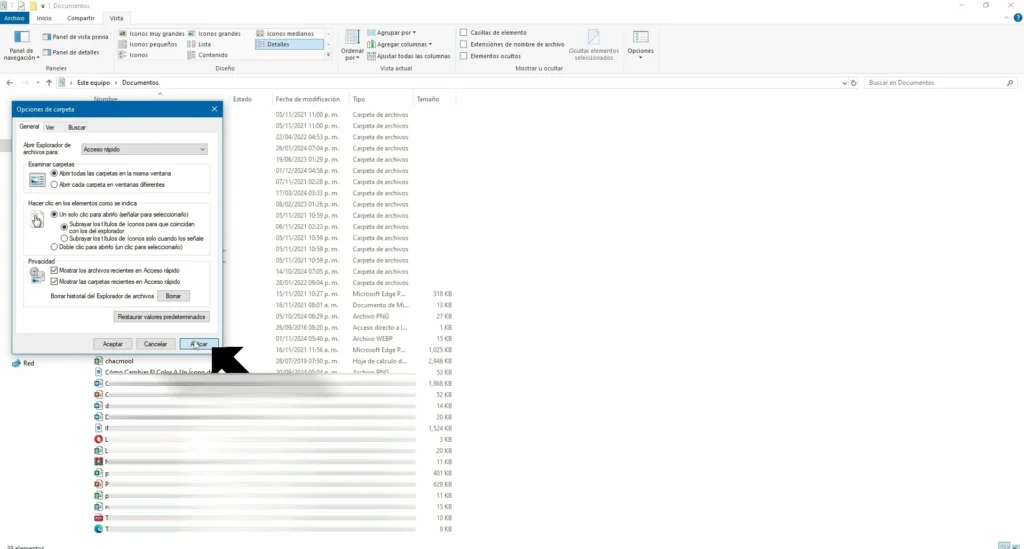Sort by the Tamaño column header
This screenshot has height=549, width=1024.
coord(428,99)
